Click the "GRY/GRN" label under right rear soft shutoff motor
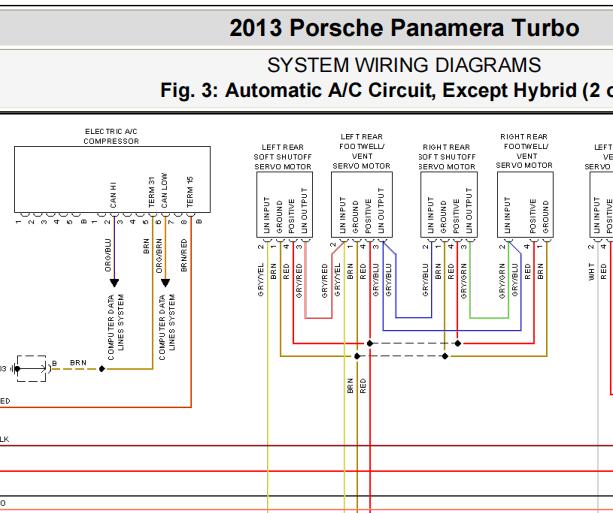613x513 pixels. point(463,281)
